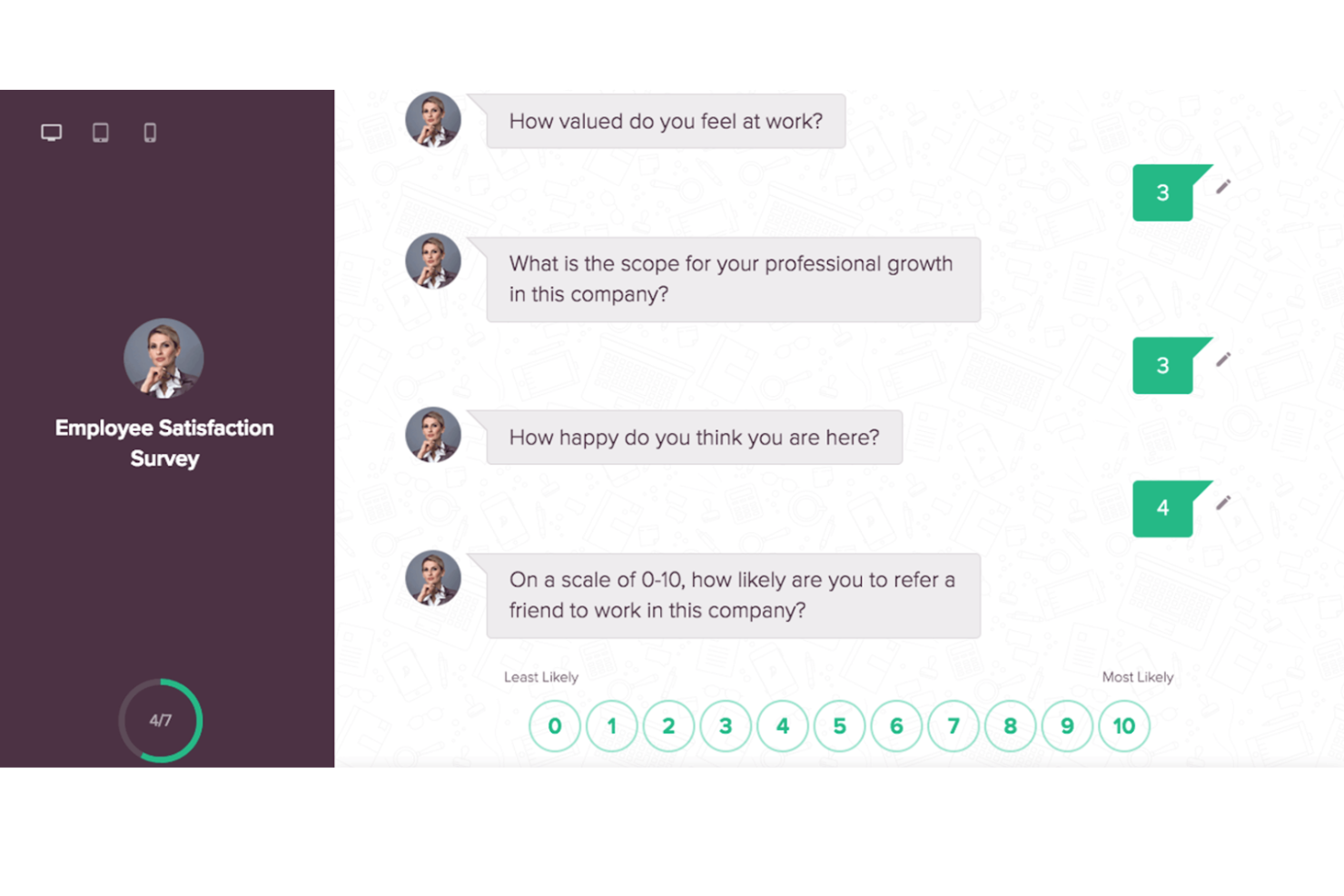This screenshot has width=1344, height=896.
Task: Click the Employee Satisfaction Survey title
Action: tap(163, 443)
